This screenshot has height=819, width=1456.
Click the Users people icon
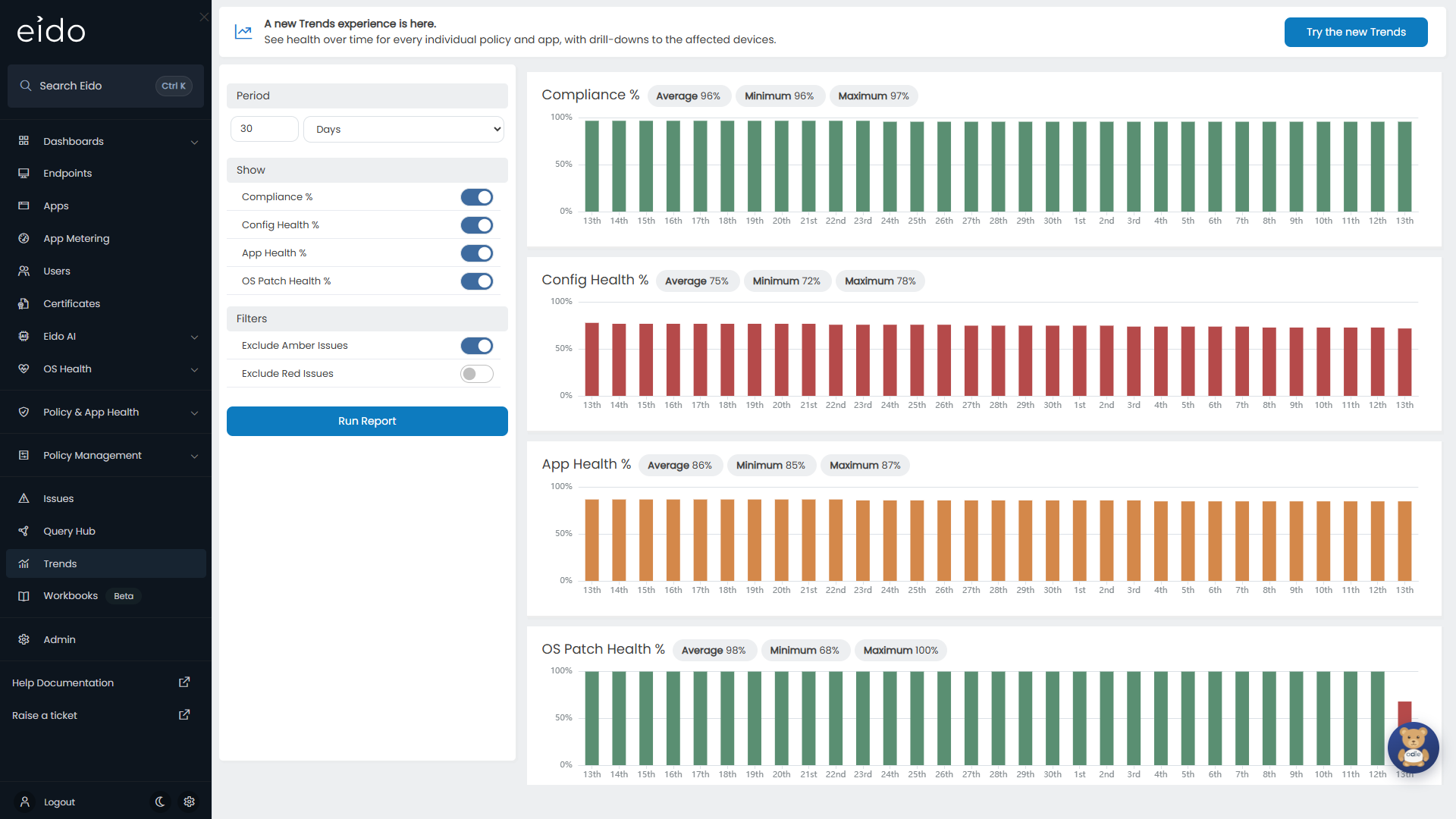24,271
